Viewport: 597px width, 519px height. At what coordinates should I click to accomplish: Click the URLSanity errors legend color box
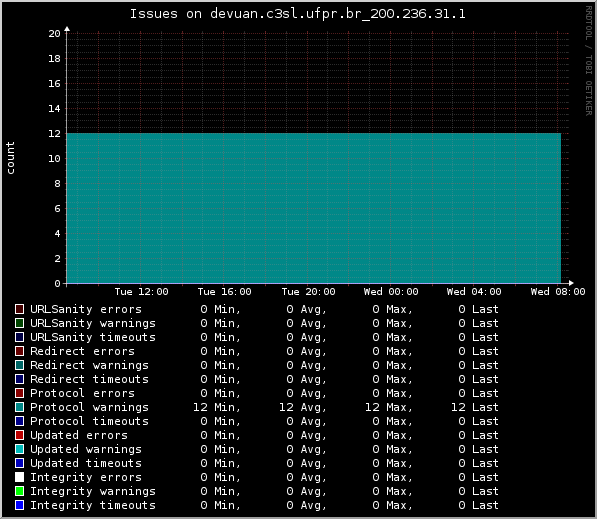pyautogui.click(x=19, y=309)
